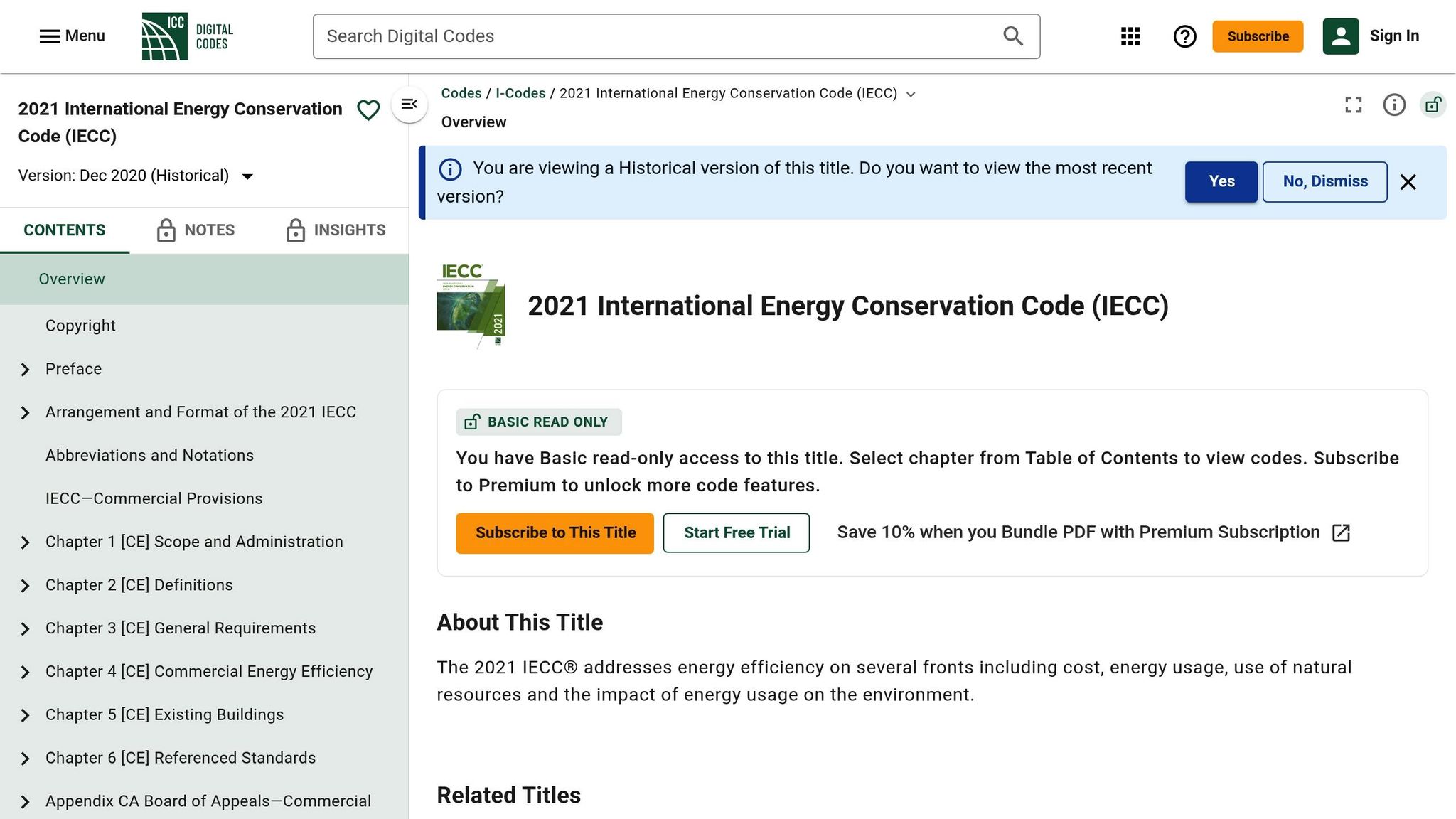
Task: Expand Chapter 4 Commercial Energy Efficiency
Action: click(26, 673)
